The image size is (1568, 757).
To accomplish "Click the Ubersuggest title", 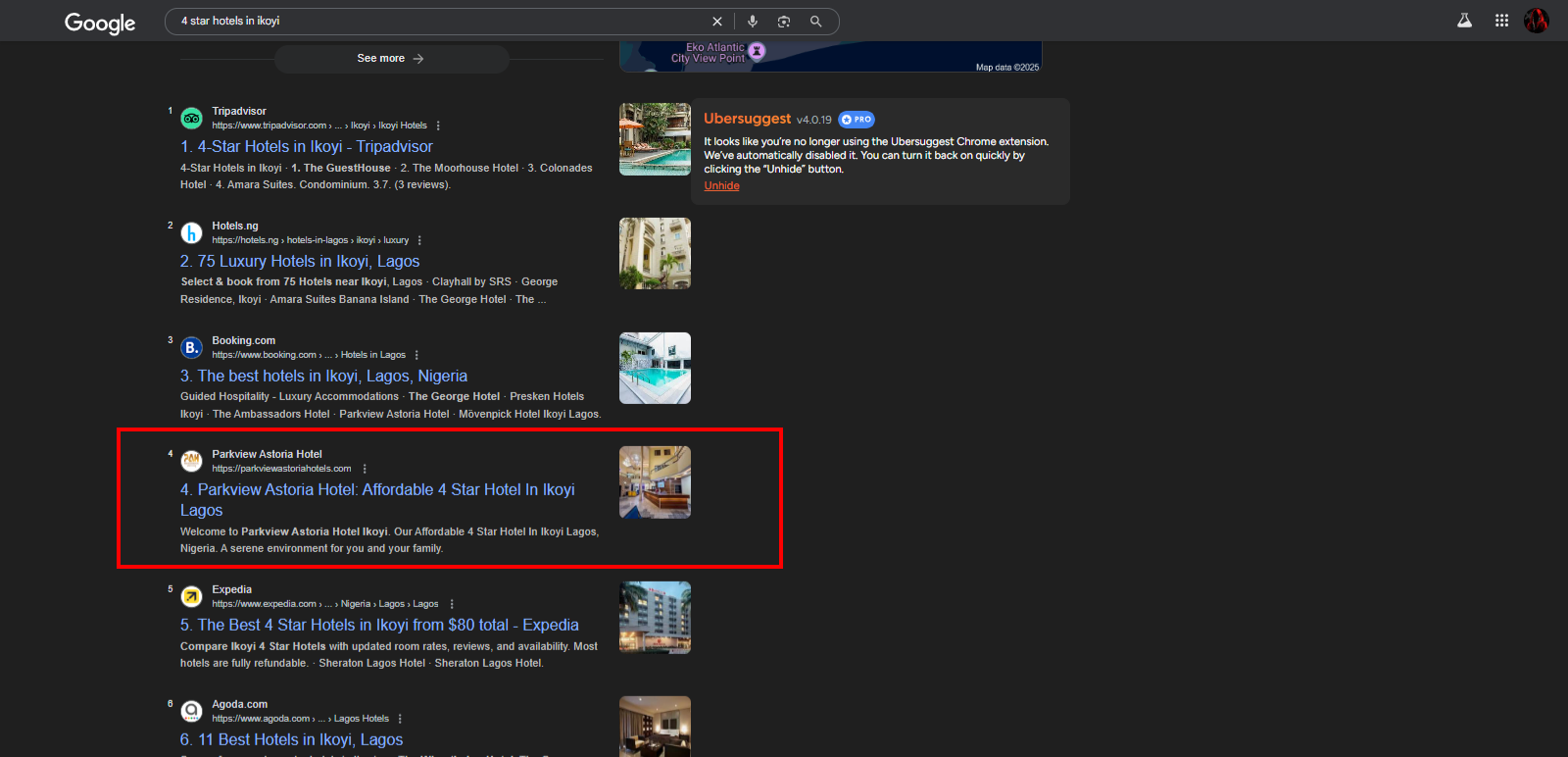I will pos(747,119).
